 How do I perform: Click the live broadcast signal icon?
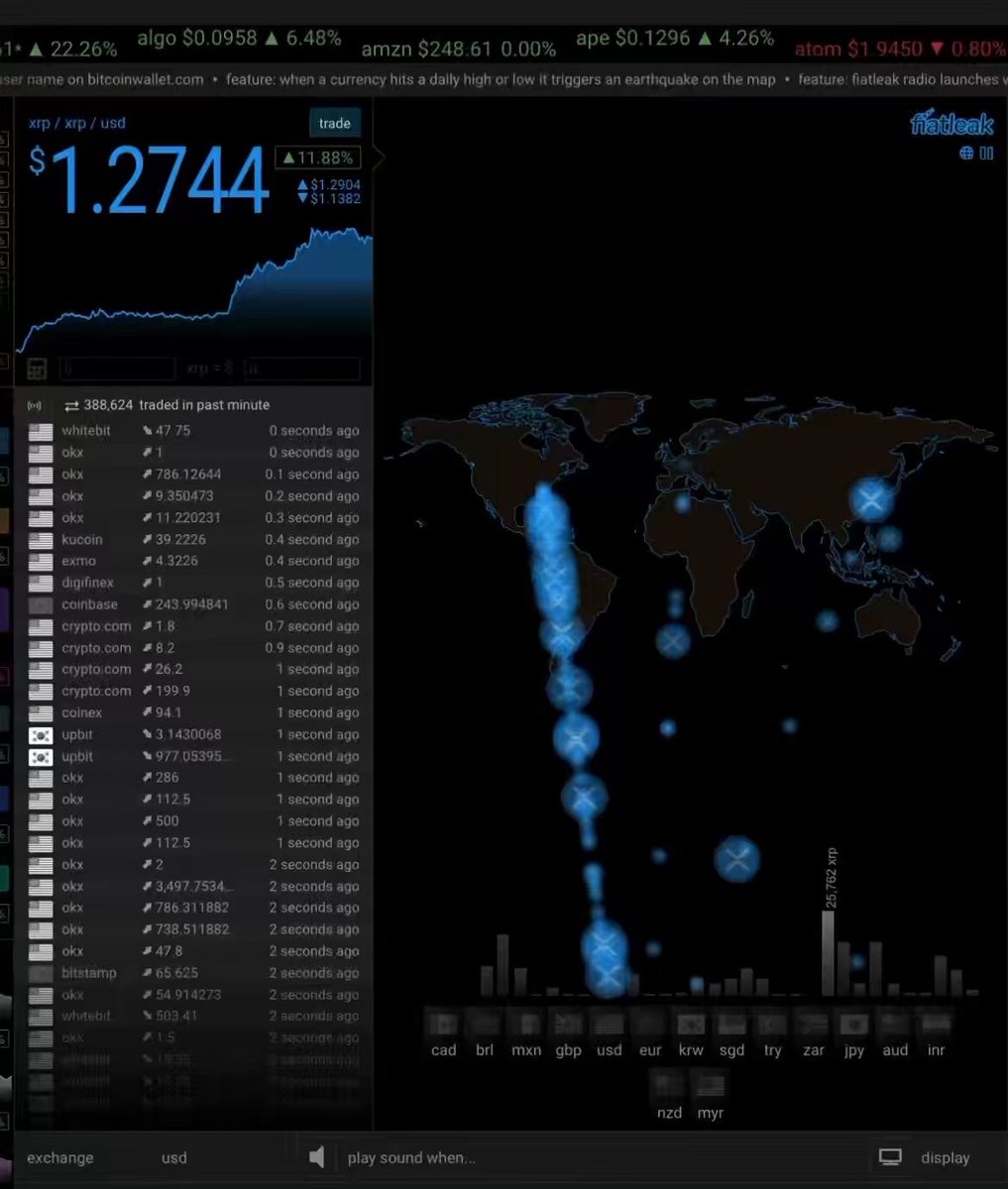(x=35, y=405)
